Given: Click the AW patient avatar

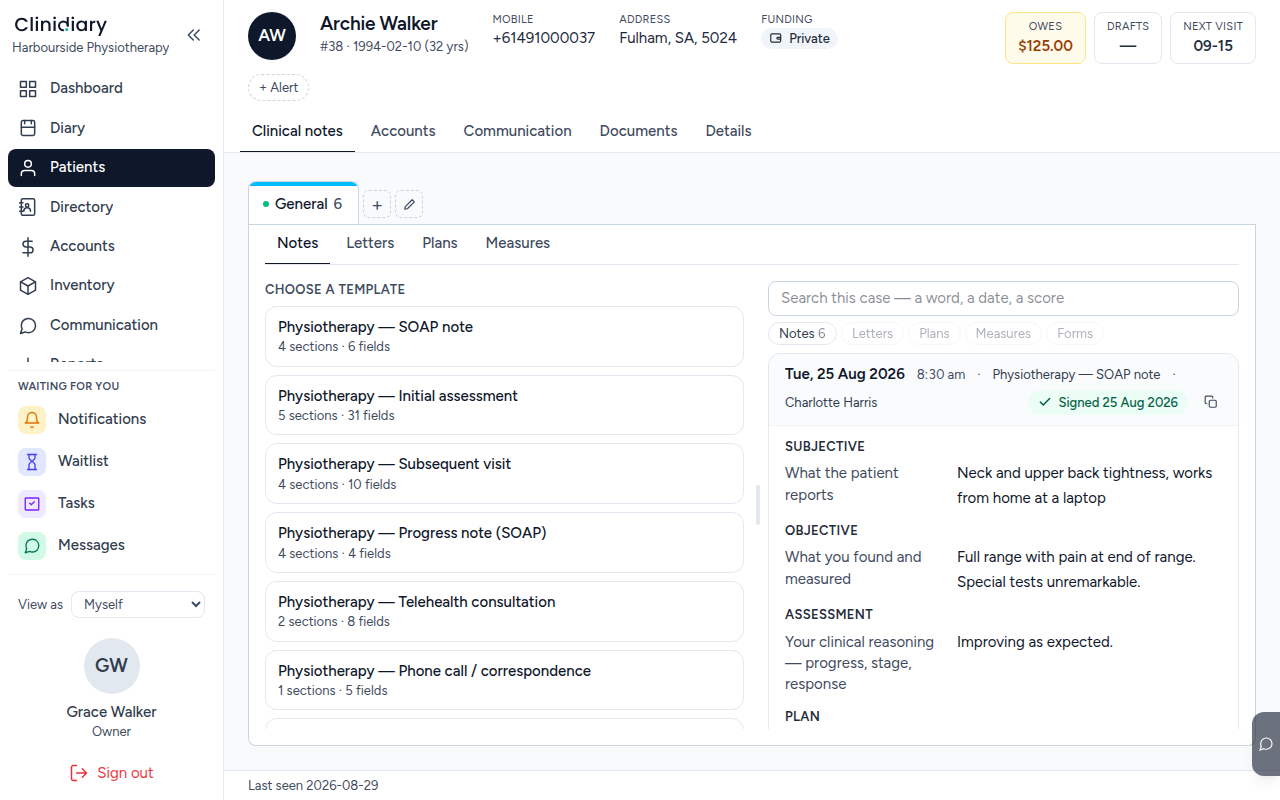Looking at the screenshot, I should [272, 35].
